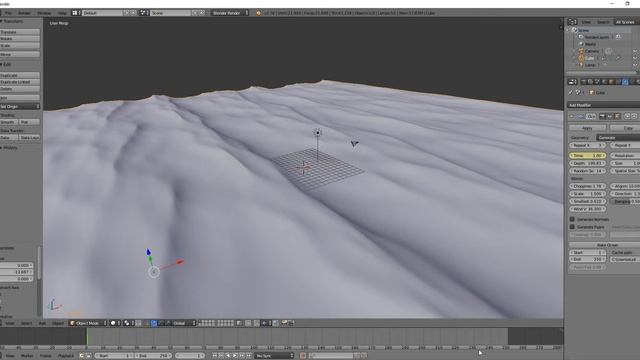Apply the ocean modifier

pyautogui.click(x=587, y=128)
